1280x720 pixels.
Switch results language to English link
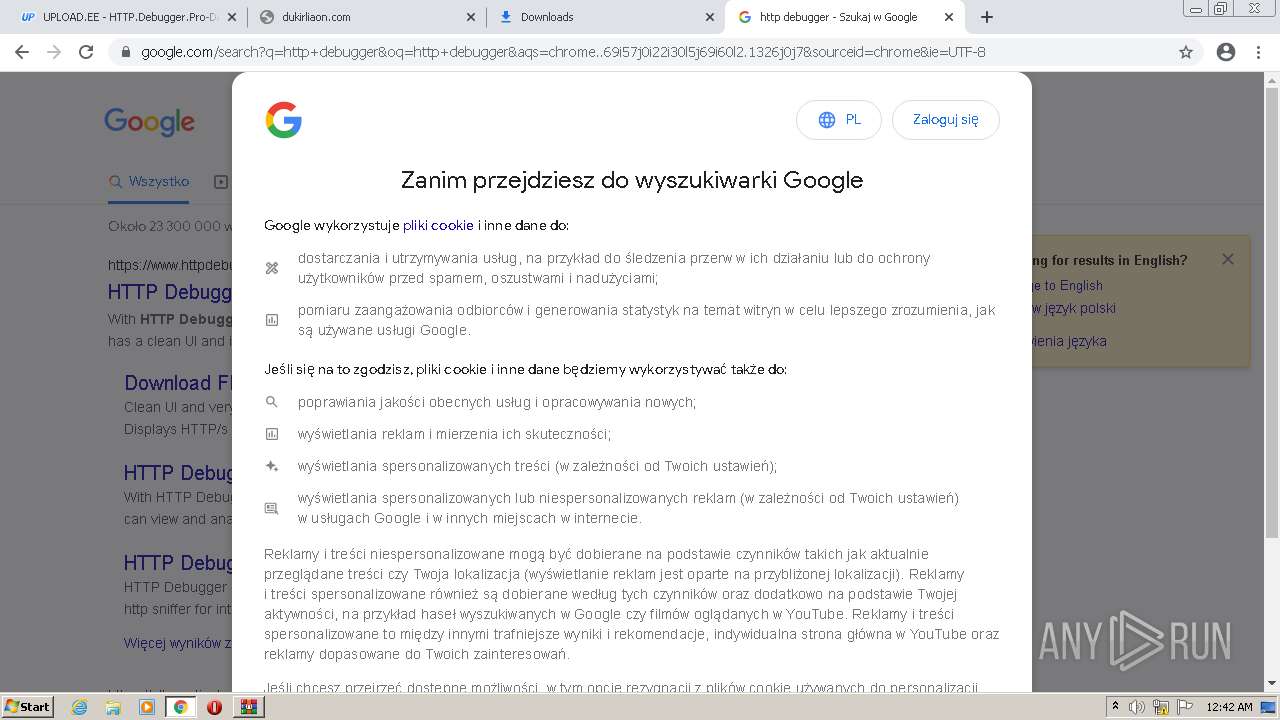pyautogui.click(x=1067, y=286)
